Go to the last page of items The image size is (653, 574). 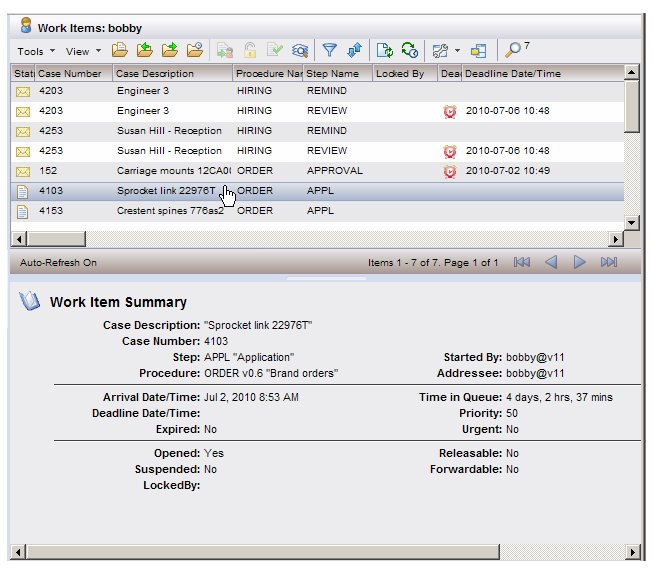[x=608, y=262]
